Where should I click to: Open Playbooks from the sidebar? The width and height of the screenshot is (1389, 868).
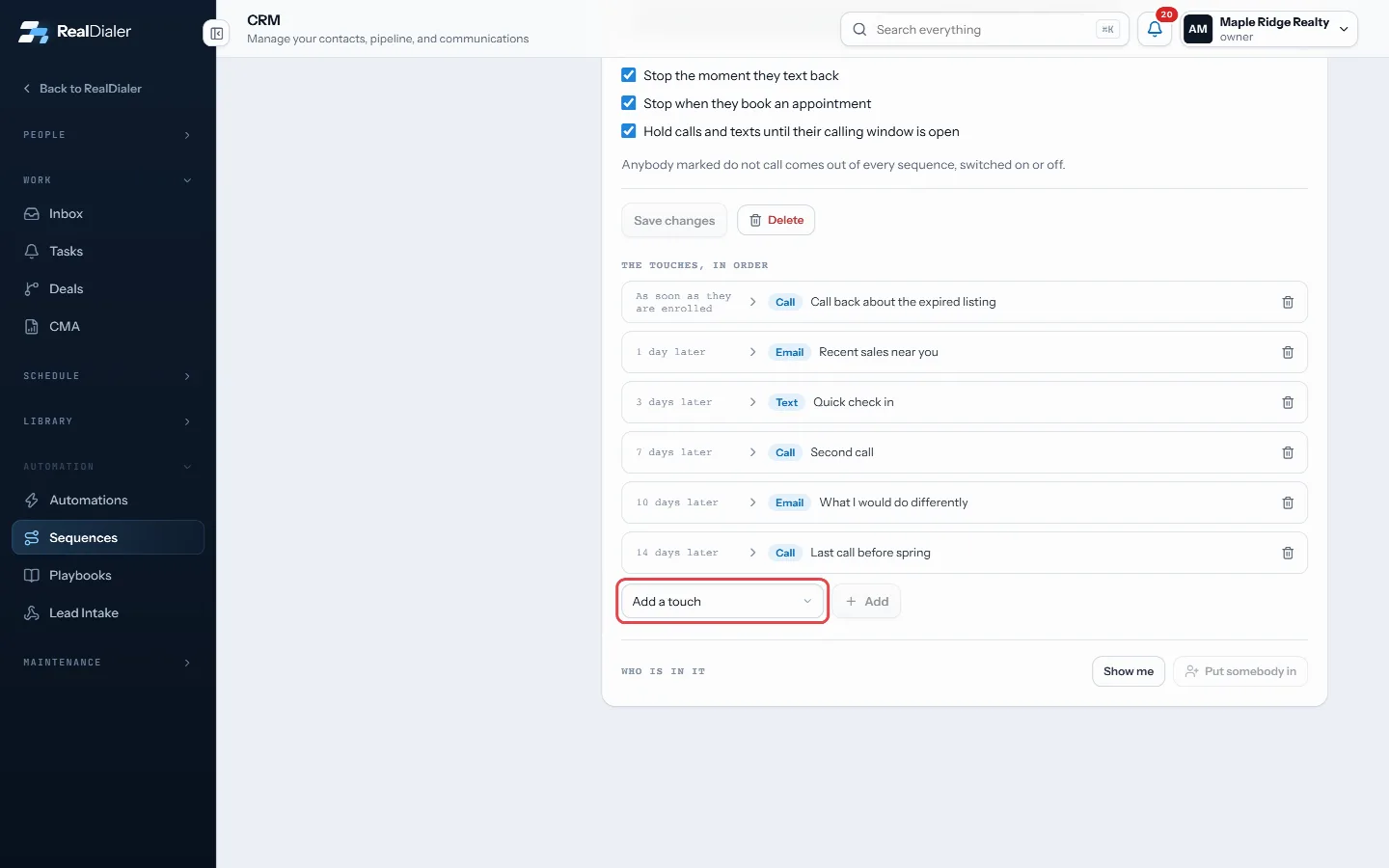pos(108,576)
